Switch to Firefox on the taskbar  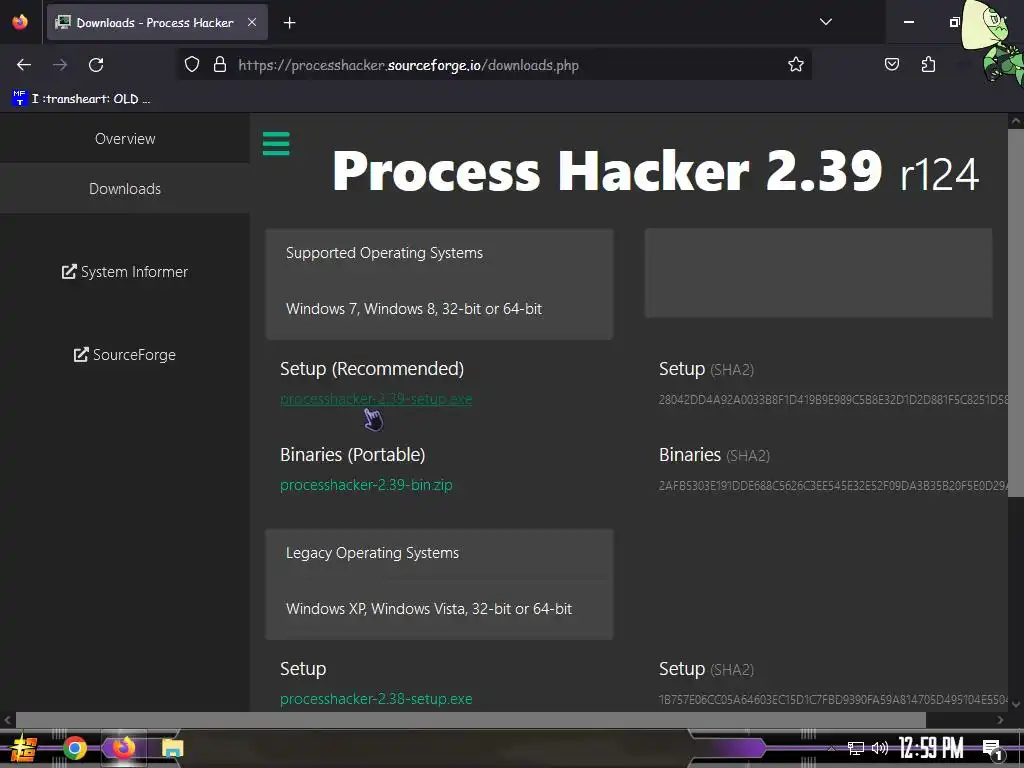tap(123, 748)
